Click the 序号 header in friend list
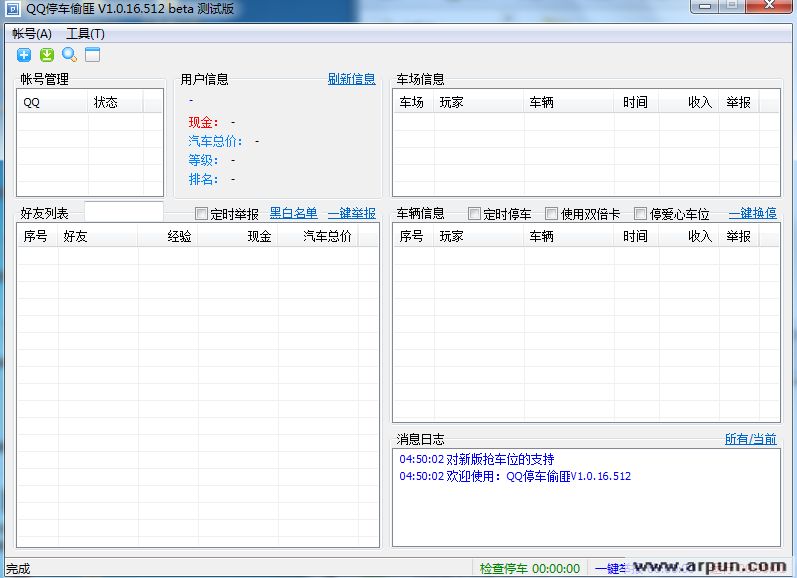Viewport: 797px width, 578px height. [38, 236]
